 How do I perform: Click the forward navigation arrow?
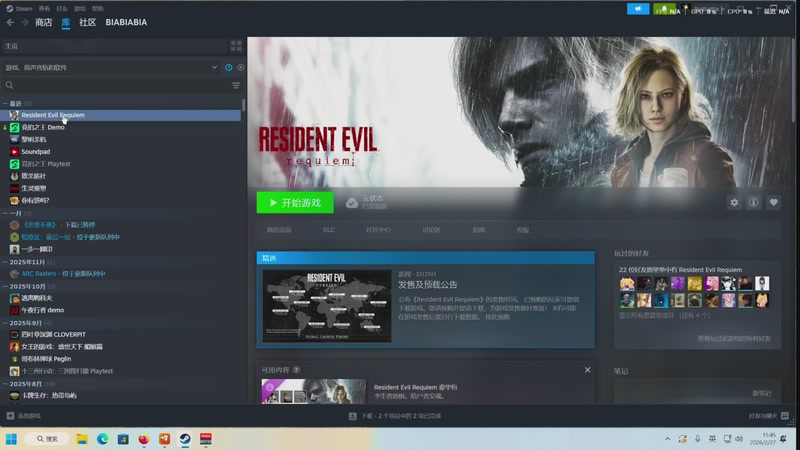coord(24,22)
